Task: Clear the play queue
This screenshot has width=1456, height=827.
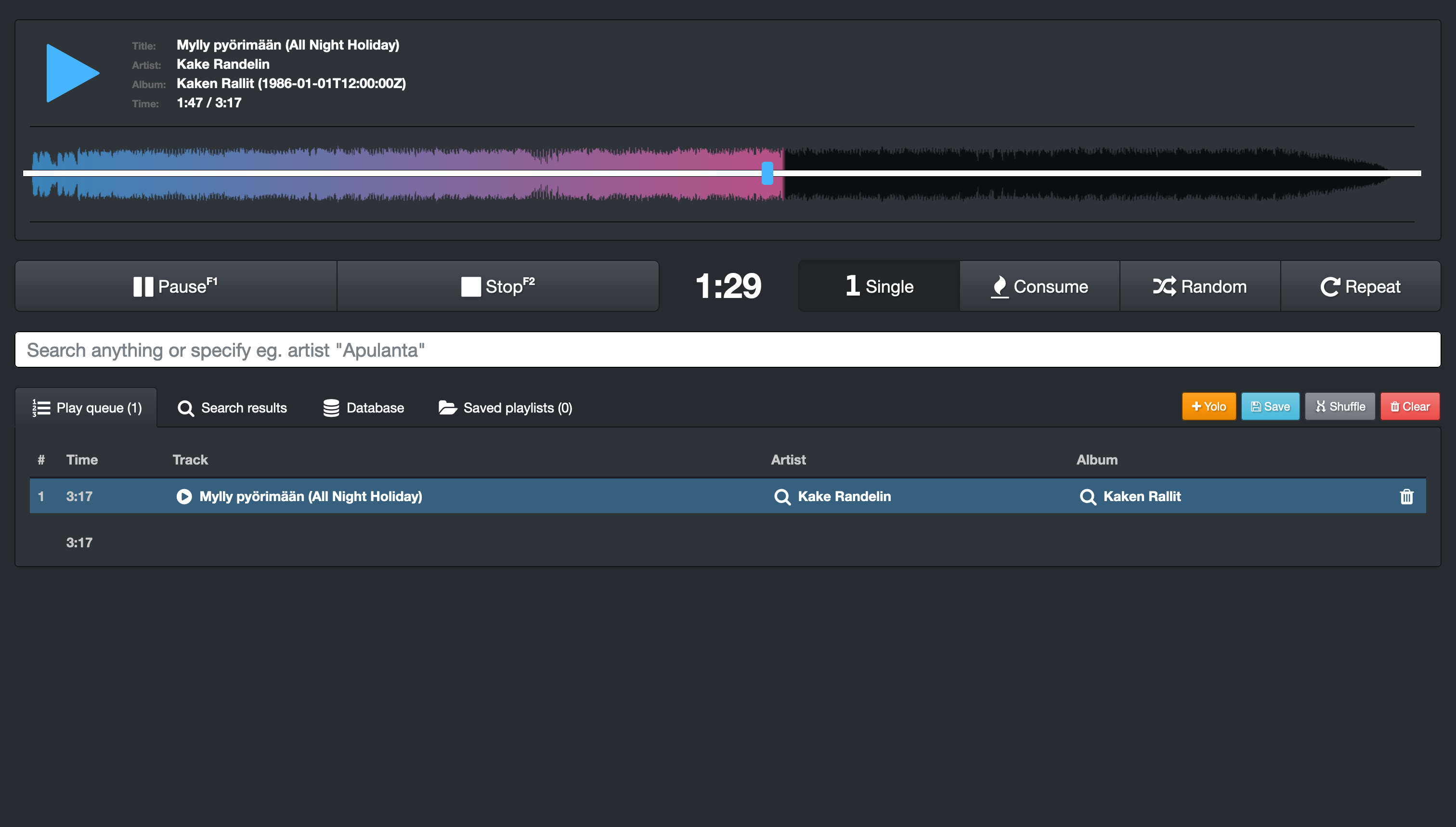Action: 1409,407
